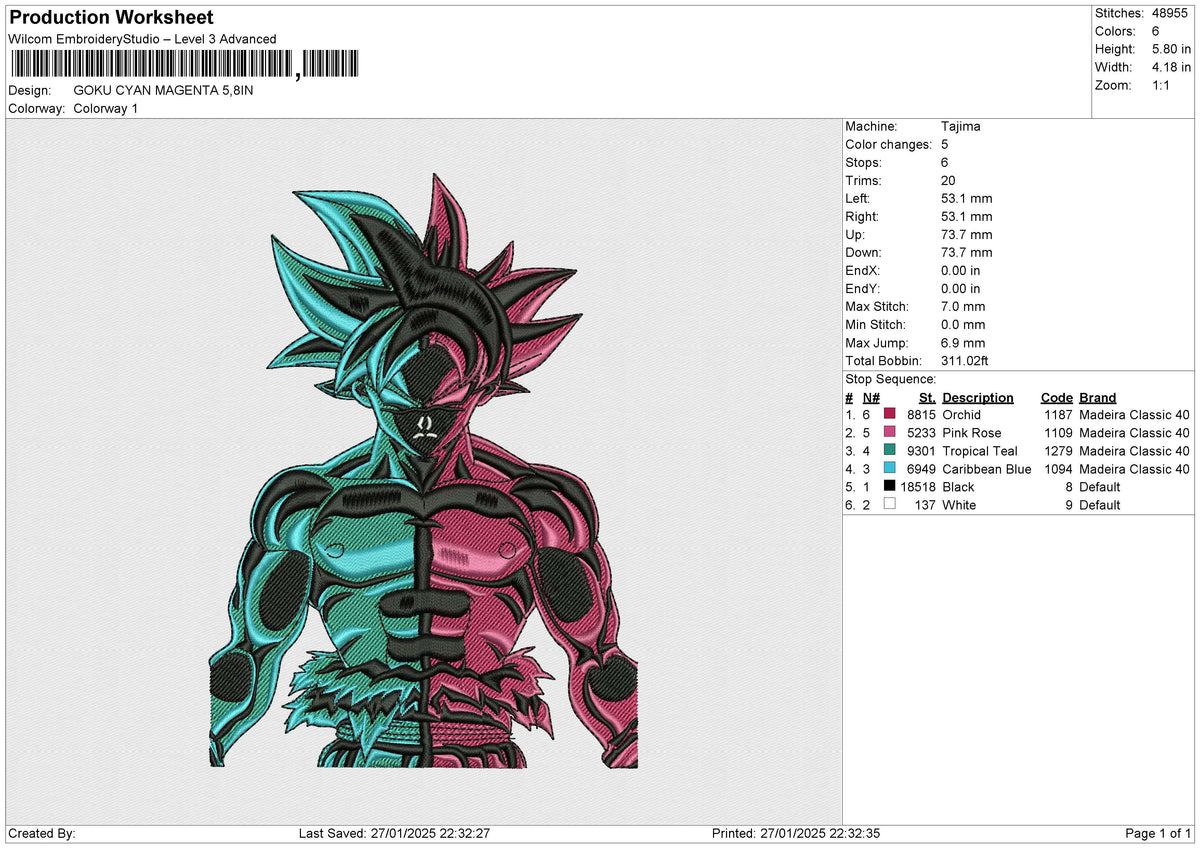1200x848 pixels.
Task: Click the 'Description' column header
Action: 978,397
